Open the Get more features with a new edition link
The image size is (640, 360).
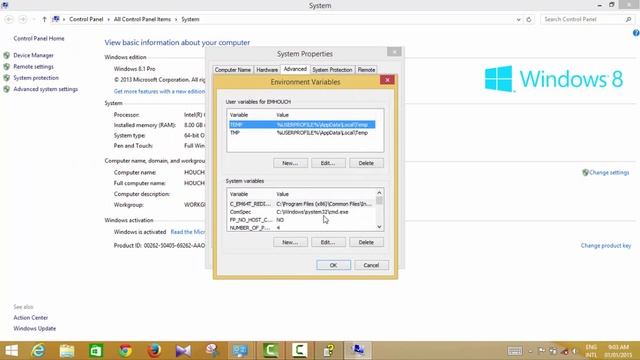click(x=159, y=91)
